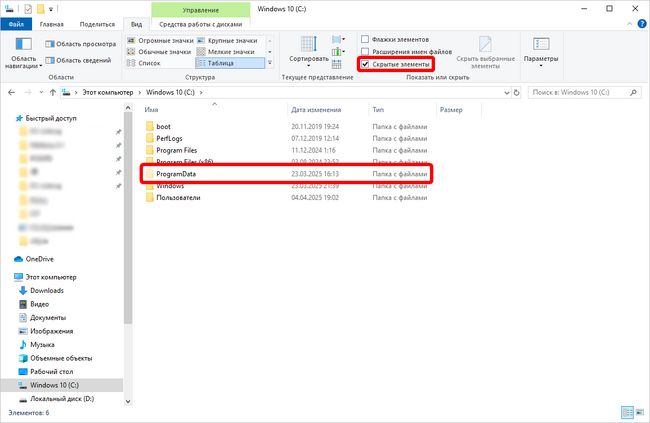650x423 pixels.
Task: Tick the Расширения имен файлов checkbox
Action: pyautogui.click(x=365, y=52)
